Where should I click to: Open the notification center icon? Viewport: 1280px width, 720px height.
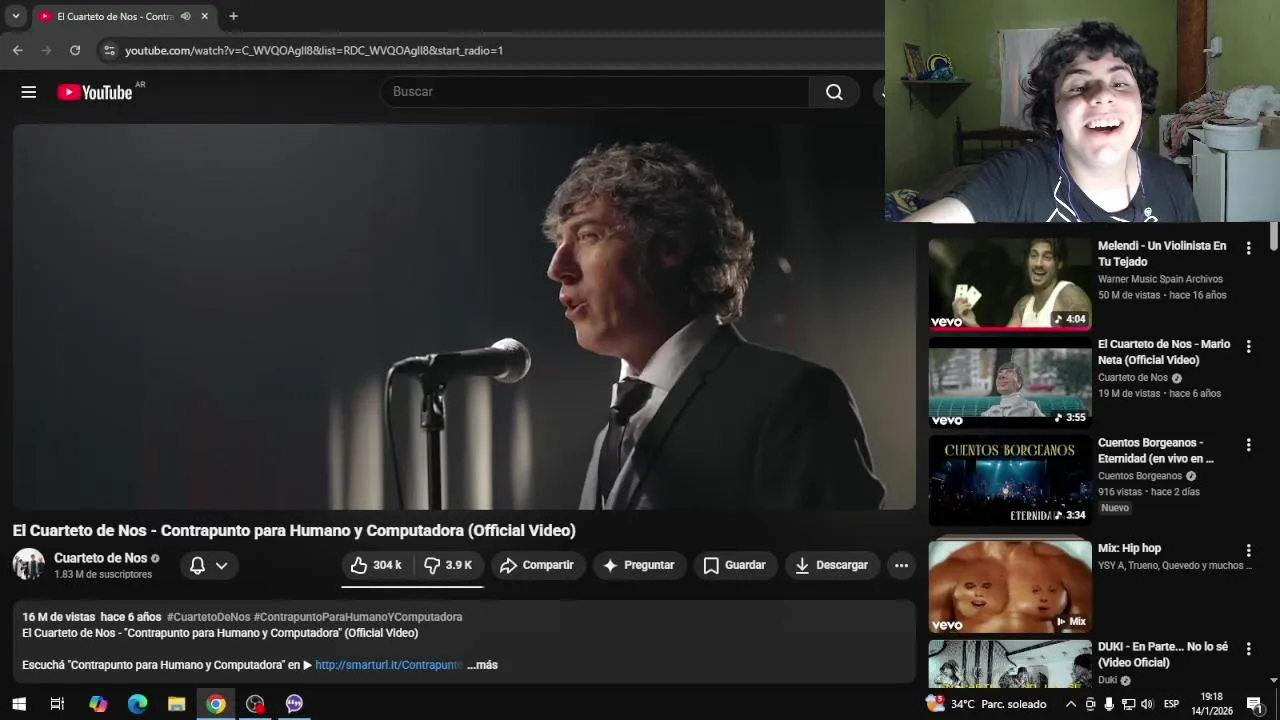(x=1254, y=704)
